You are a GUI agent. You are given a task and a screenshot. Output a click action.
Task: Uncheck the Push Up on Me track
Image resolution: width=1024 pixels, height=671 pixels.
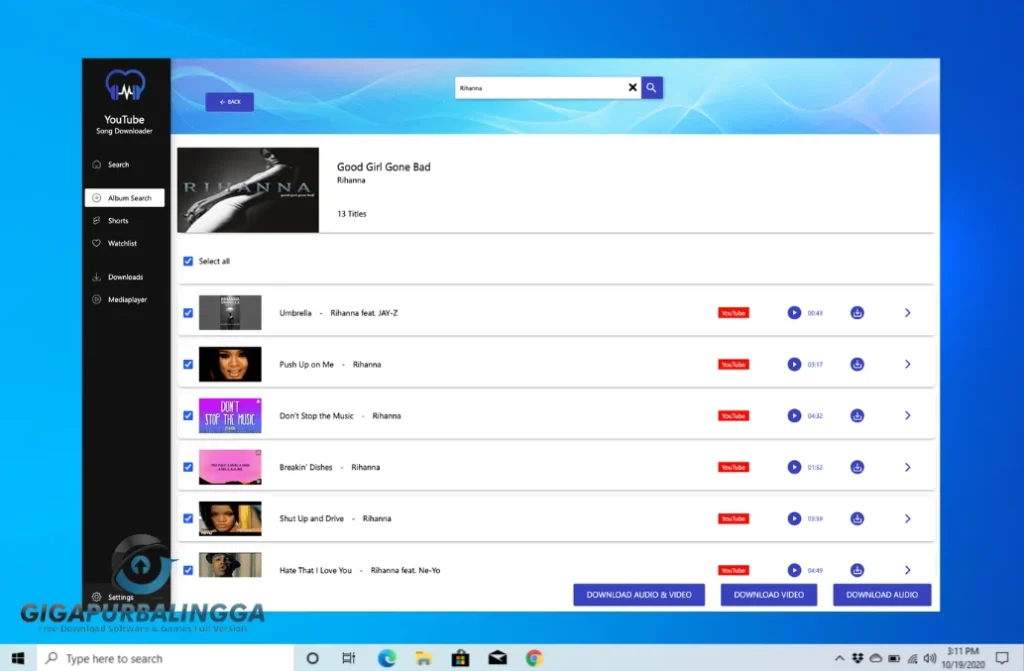[x=188, y=364]
